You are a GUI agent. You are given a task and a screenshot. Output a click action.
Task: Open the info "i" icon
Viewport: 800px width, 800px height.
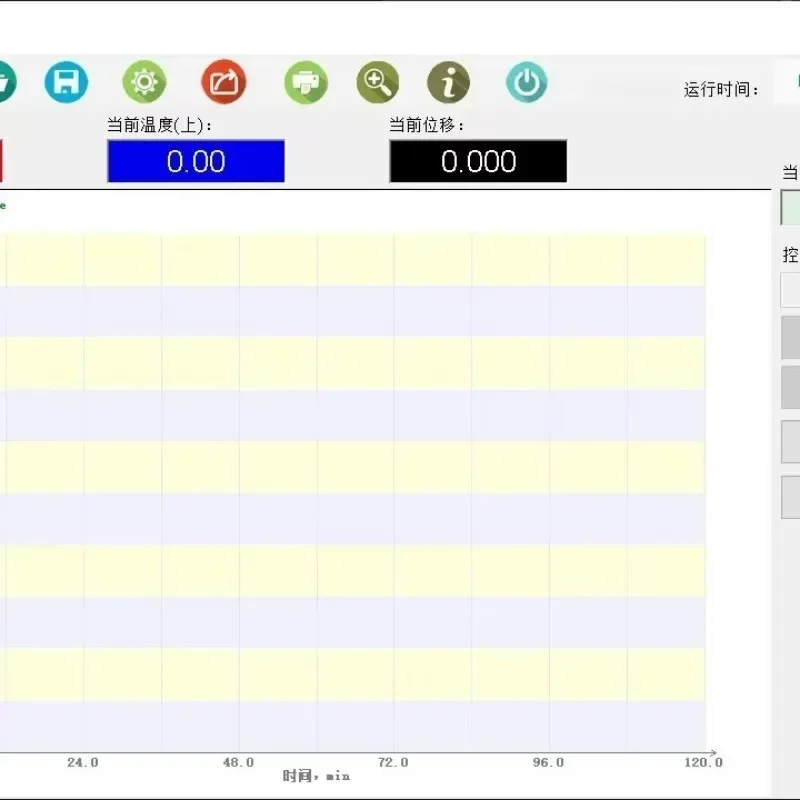448,82
